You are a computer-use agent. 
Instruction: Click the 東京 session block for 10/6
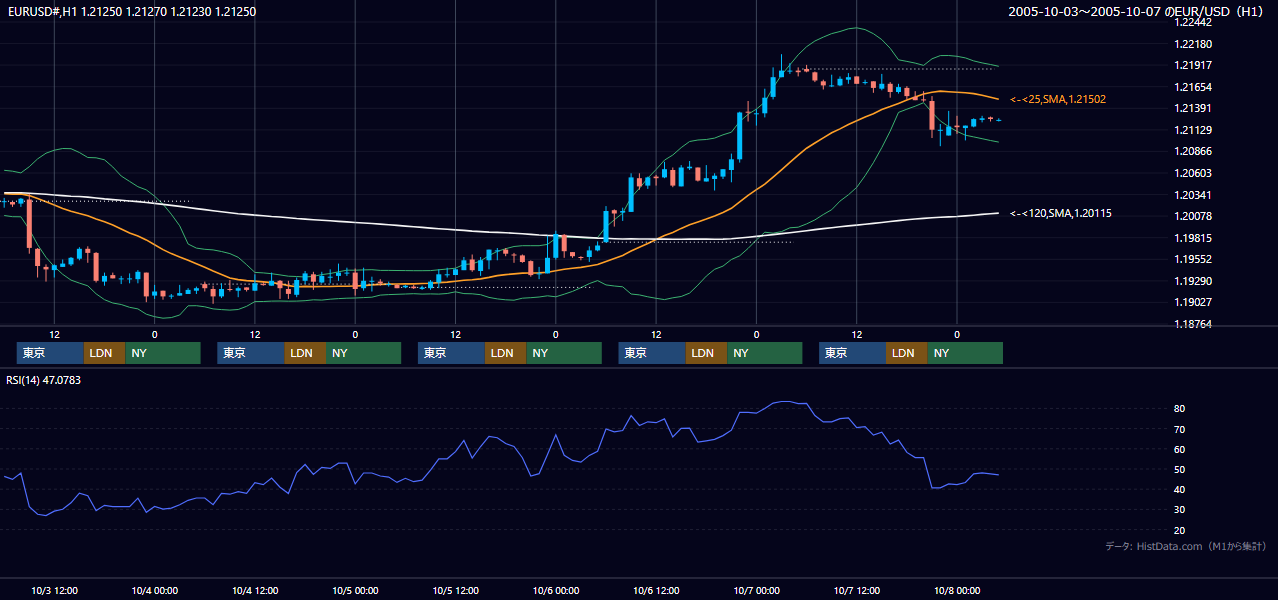click(651, 353)
